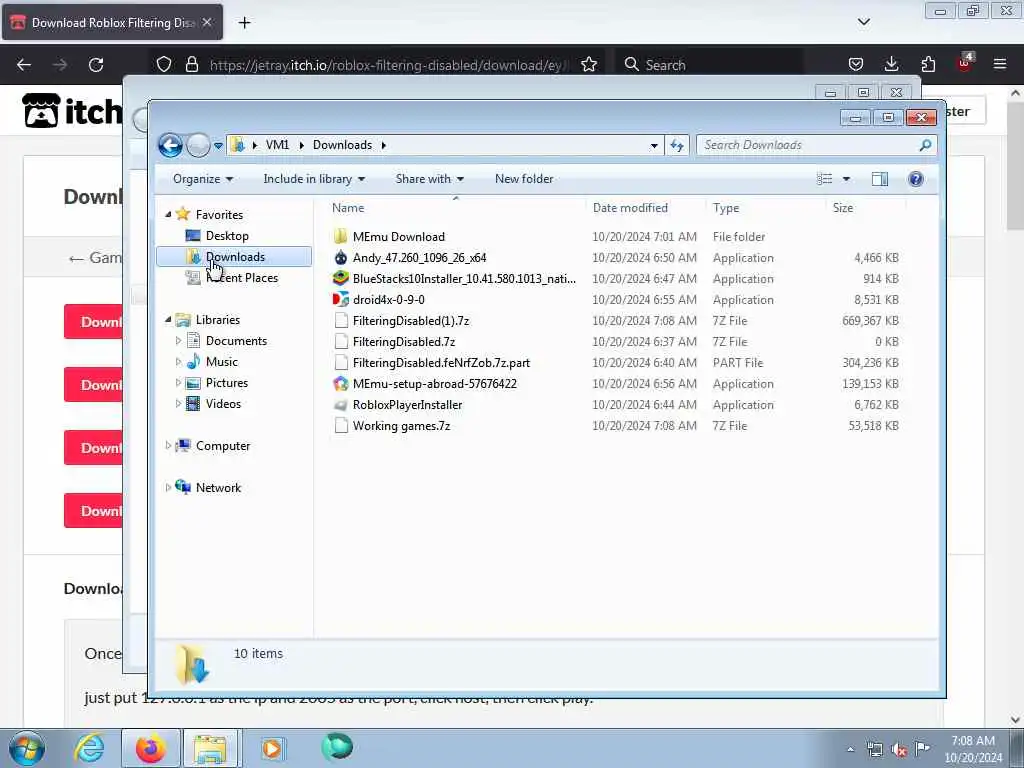The height and width of the screenshot is (768, 1024).
Task: Go back in Firefox browser
Action: coord(24,65)
